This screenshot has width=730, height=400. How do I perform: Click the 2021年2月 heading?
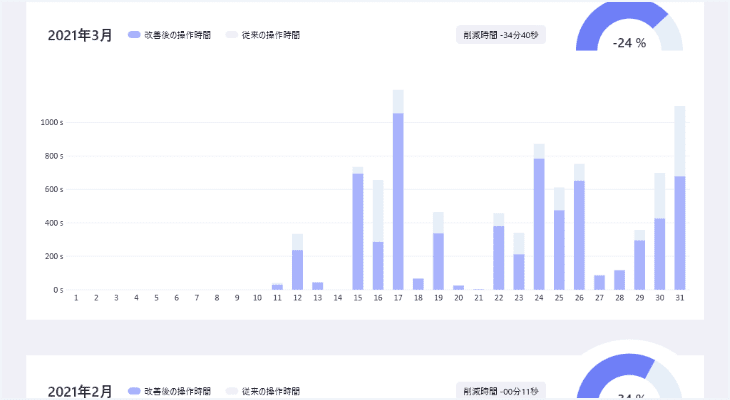[80, 391]
